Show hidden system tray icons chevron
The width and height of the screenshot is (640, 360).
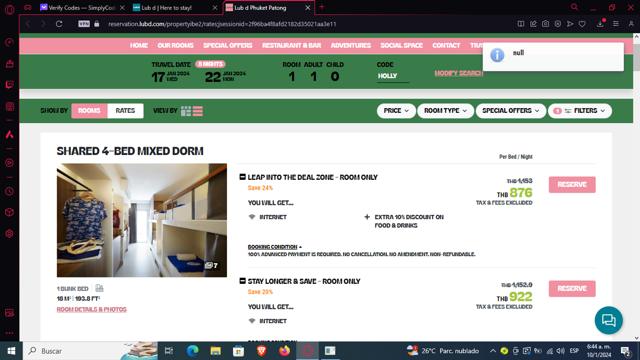point(493,351)
